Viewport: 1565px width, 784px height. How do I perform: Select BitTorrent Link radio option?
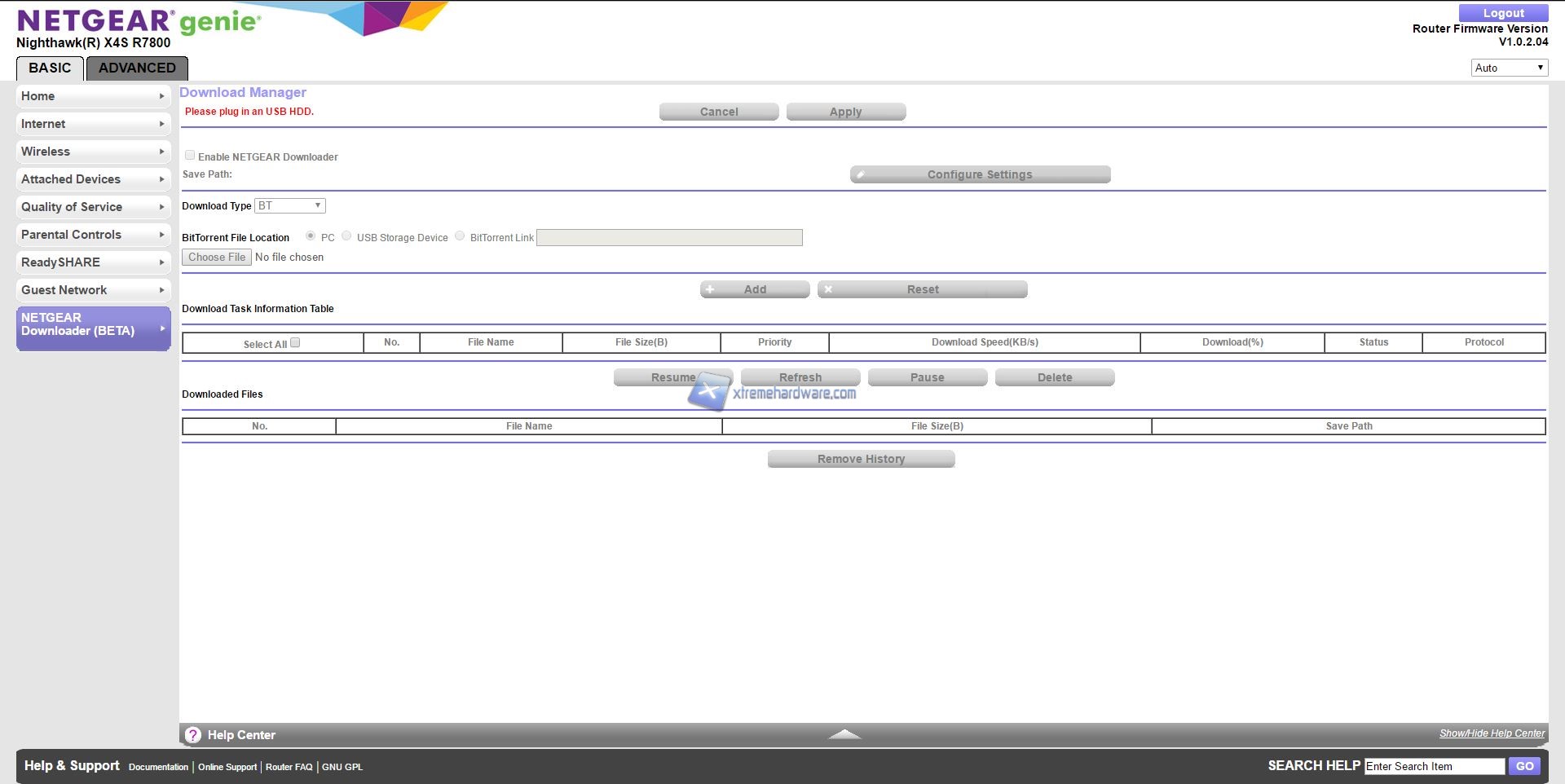(460, 236)
